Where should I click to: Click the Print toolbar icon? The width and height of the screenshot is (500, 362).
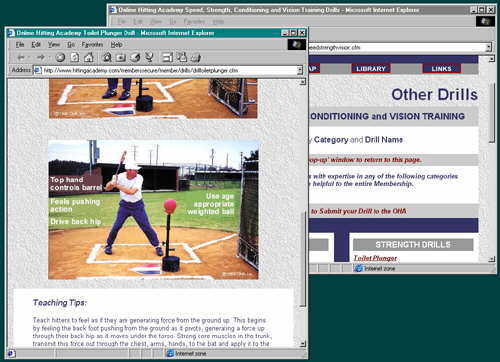coord(196,57)
